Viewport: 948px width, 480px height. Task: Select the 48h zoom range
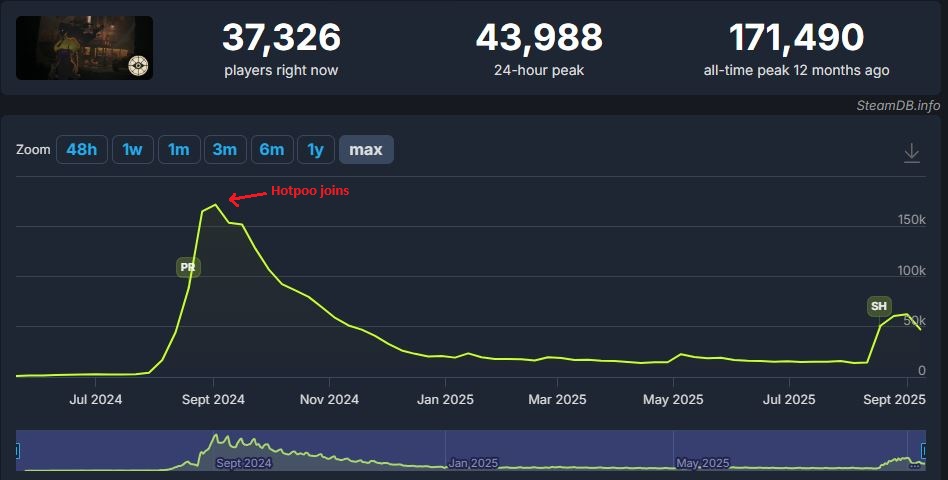coord(82,149)
